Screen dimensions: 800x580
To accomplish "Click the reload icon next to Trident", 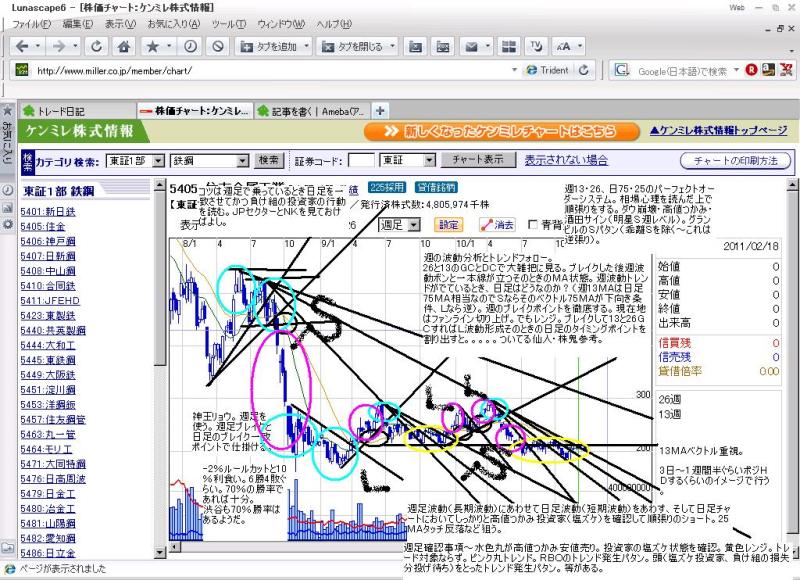I will click(584, 70).
